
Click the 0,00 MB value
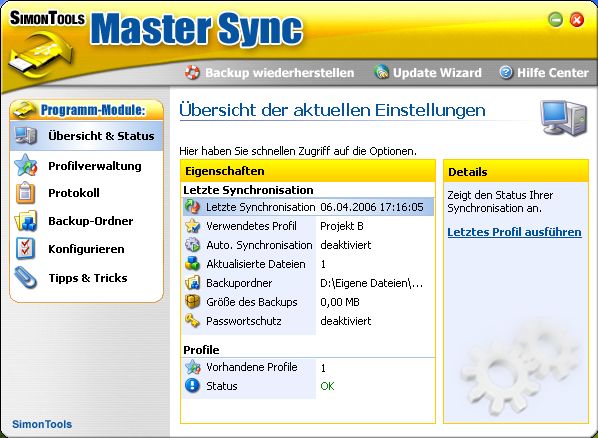[340, 302]
